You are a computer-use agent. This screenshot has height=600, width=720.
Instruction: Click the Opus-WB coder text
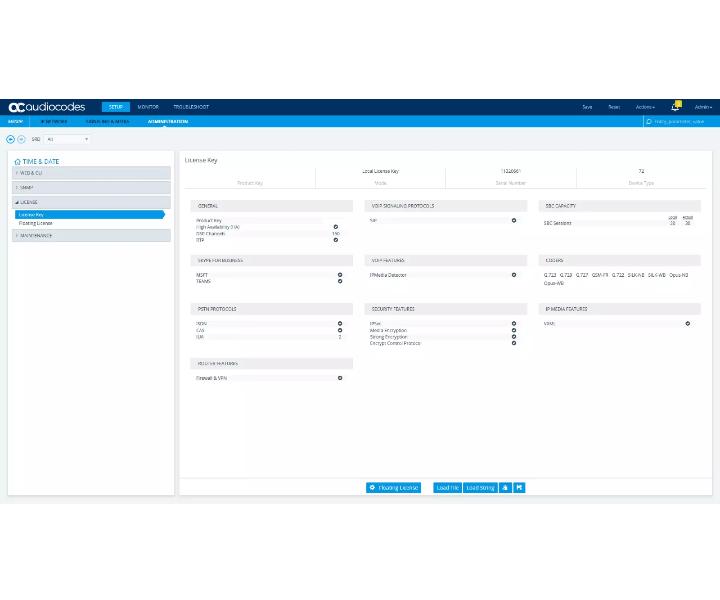pyautogui.click(x=553, y=283)
